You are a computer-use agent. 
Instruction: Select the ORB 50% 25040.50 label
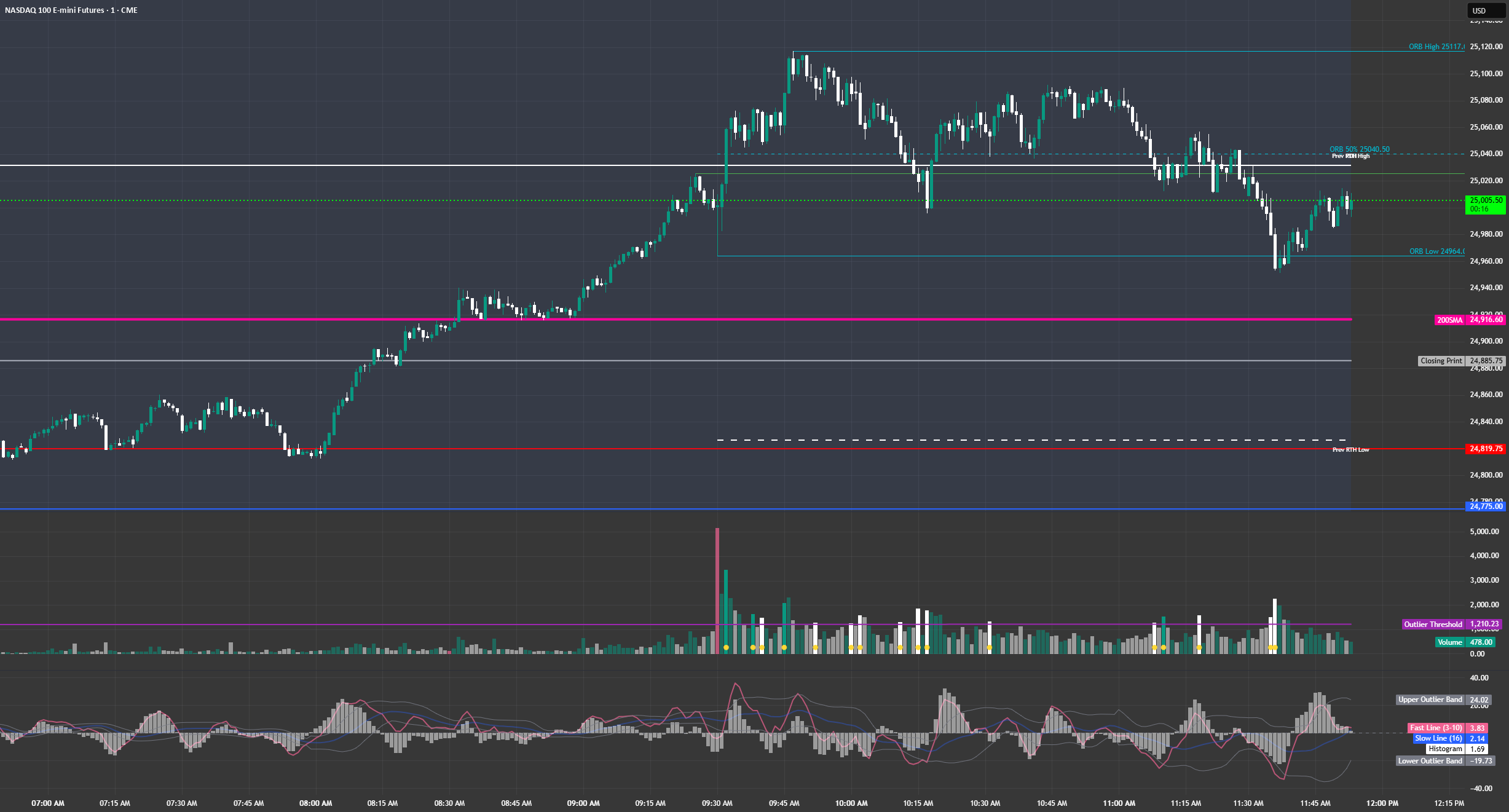point(1360,149)
